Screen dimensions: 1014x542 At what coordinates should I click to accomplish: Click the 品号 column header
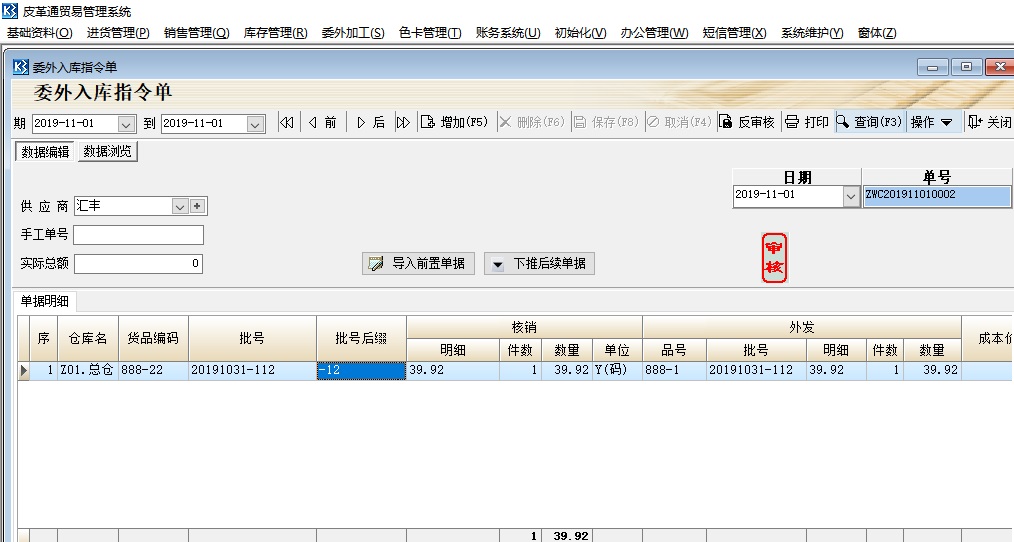(x=674, y=350)
